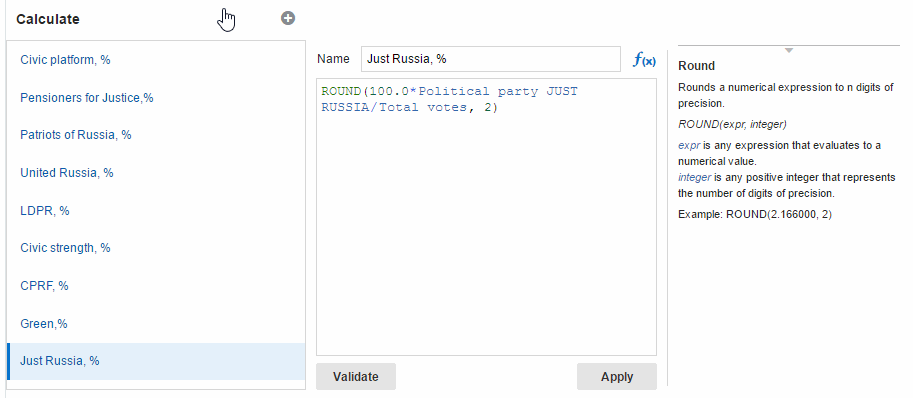The height and width of the screenshot is (398, 913).
Task: Click the Round function title
Action: click(696, 66)
